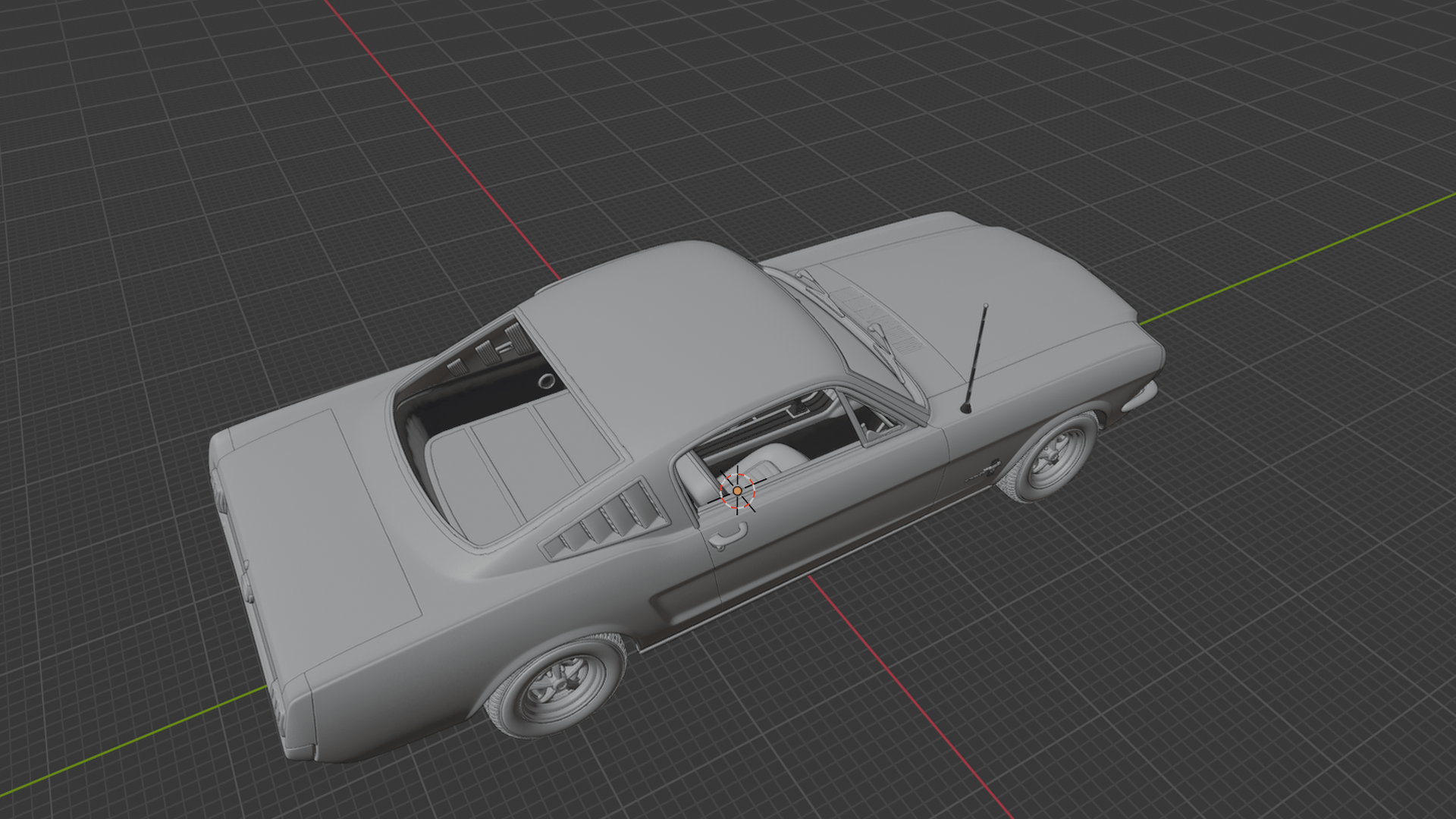Select the car's radio antenna

click(x=975, y=359)
